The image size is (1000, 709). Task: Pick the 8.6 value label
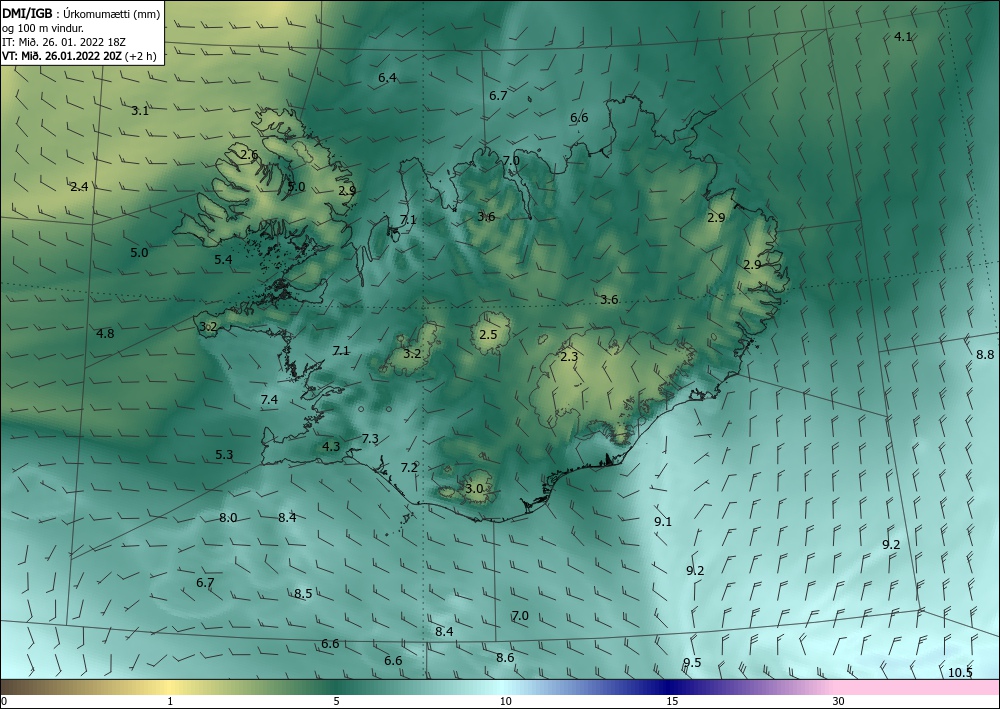point(505,657)
